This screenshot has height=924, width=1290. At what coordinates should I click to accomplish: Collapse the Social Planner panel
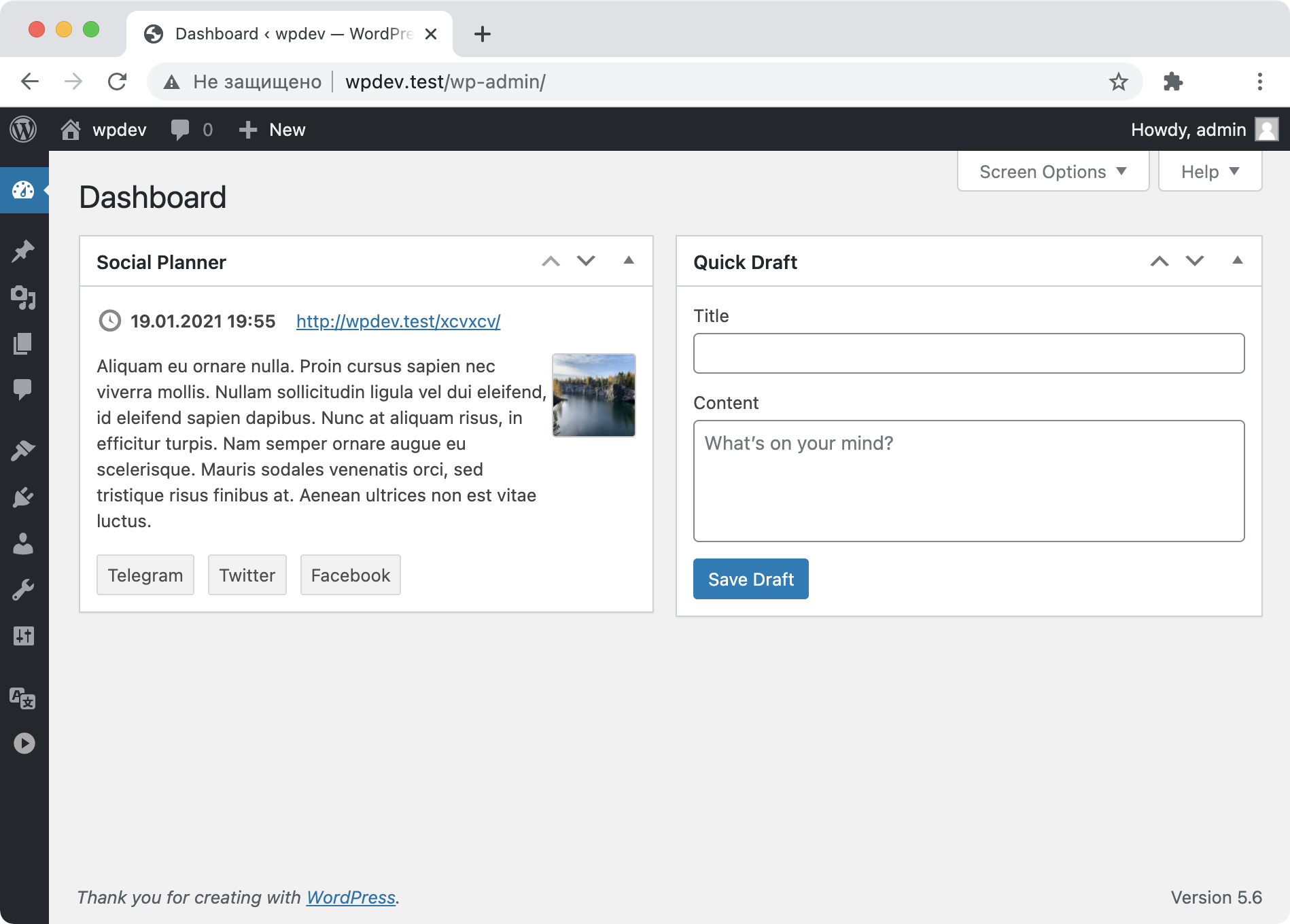(x=629, y=261)
